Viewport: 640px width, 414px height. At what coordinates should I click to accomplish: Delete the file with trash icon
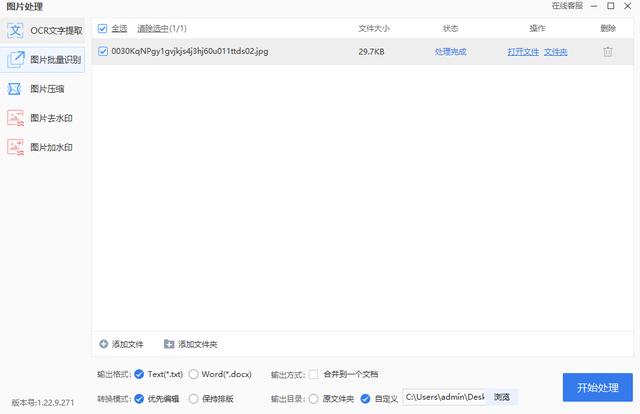coord(608,51)
